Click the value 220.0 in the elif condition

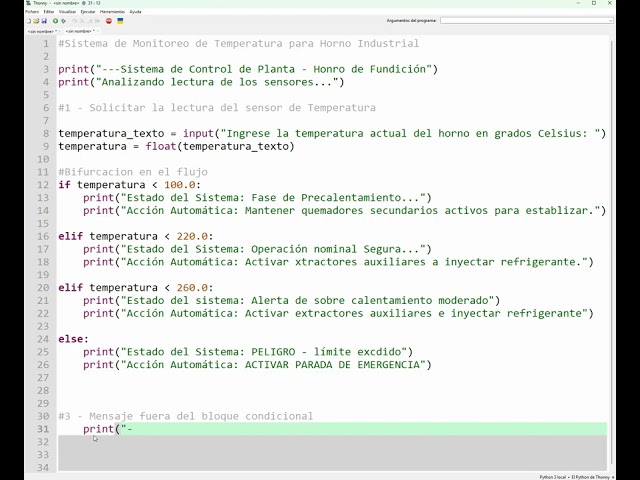pyautogui.click(x=192, y=236)
